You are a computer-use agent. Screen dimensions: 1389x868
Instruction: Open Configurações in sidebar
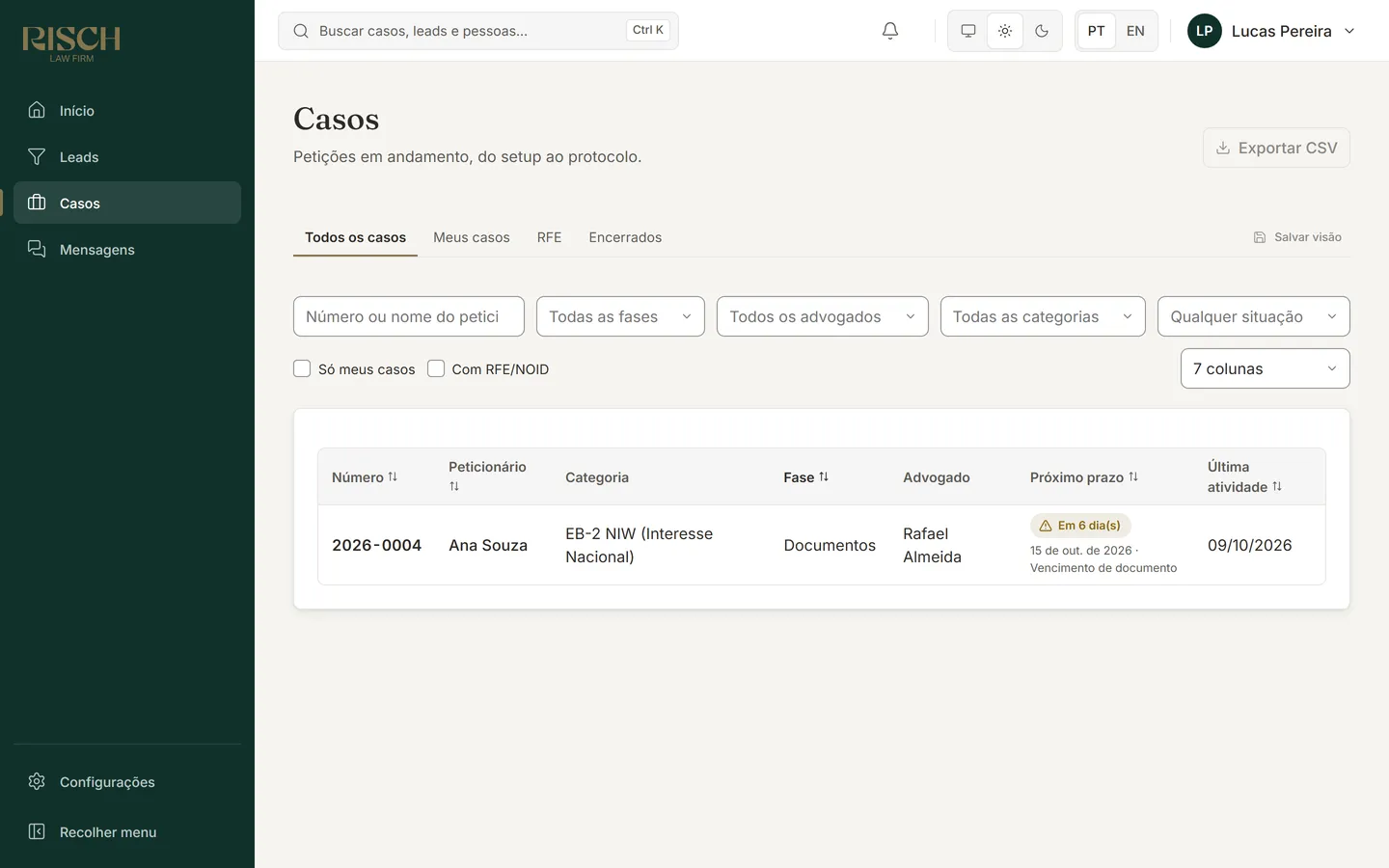[127, 781]
